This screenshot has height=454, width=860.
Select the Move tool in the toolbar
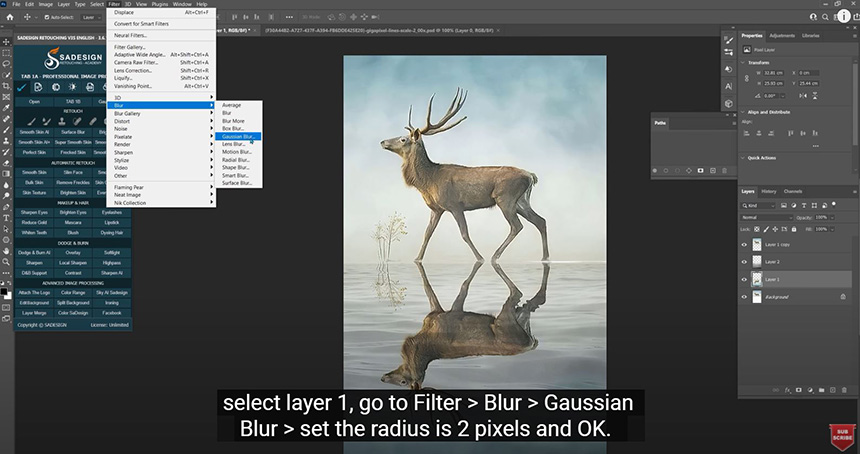6,41
